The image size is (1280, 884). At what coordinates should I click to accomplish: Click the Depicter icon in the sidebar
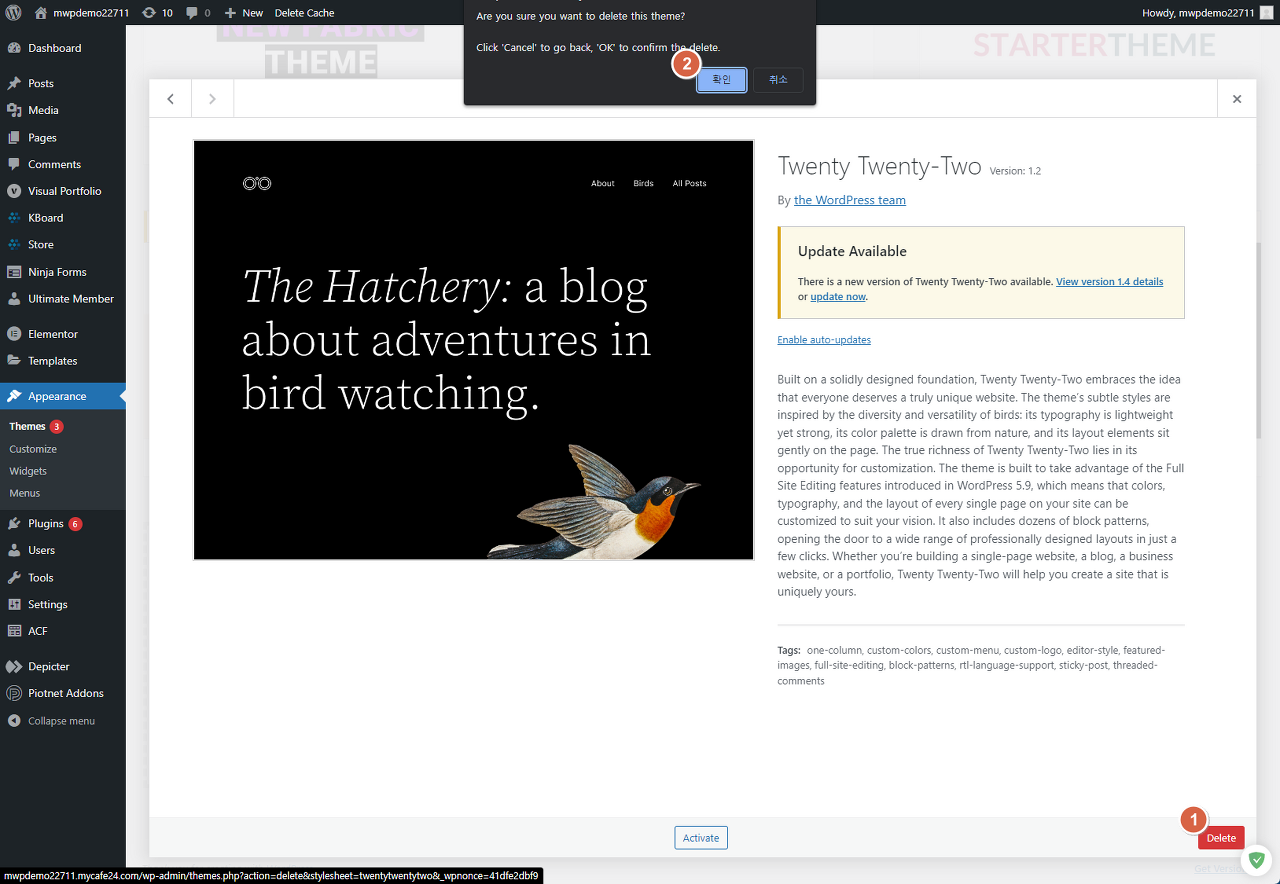pyautogui.click(x=14, y=666)
